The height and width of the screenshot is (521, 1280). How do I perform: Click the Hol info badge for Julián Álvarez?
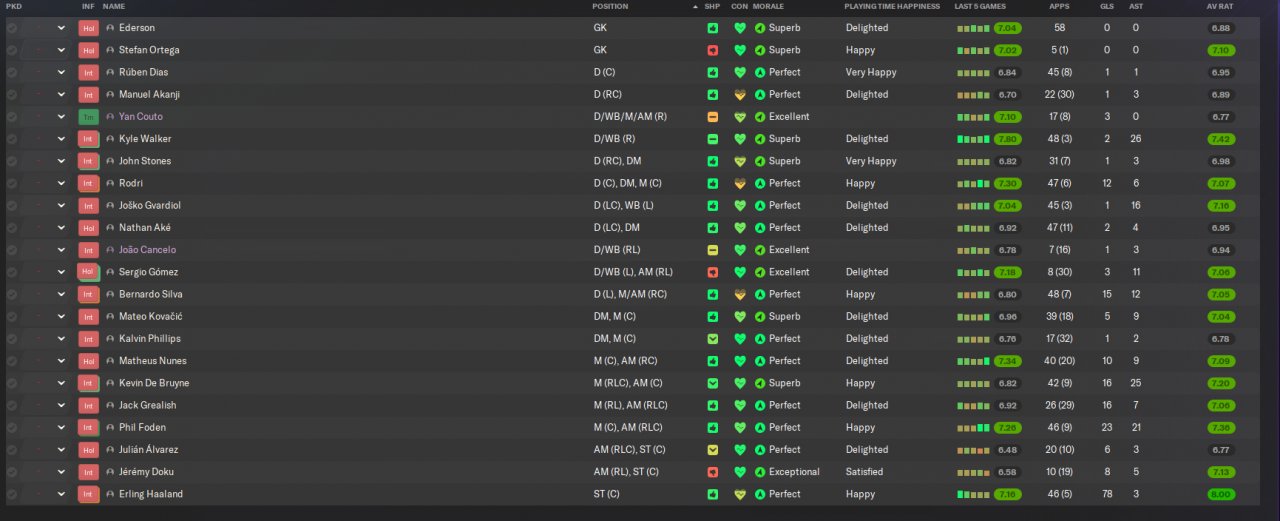[89, 450]
